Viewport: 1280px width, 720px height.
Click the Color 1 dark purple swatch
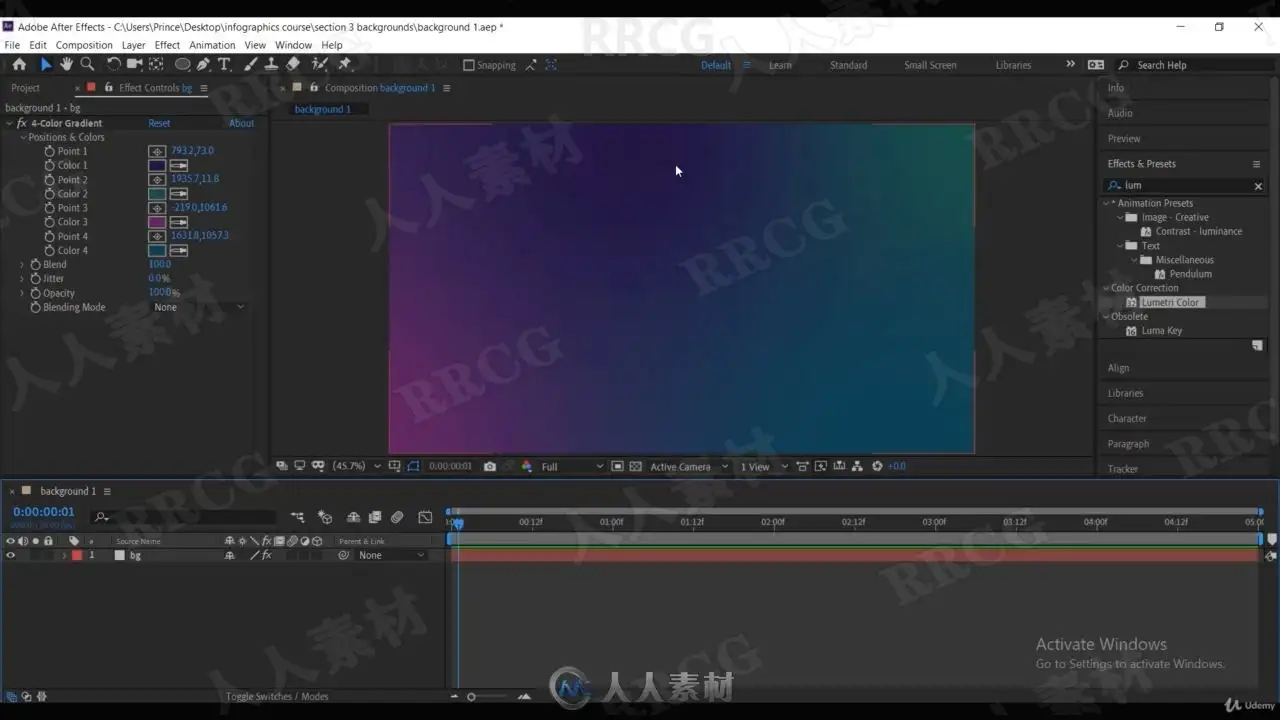[x=157, y=165]
